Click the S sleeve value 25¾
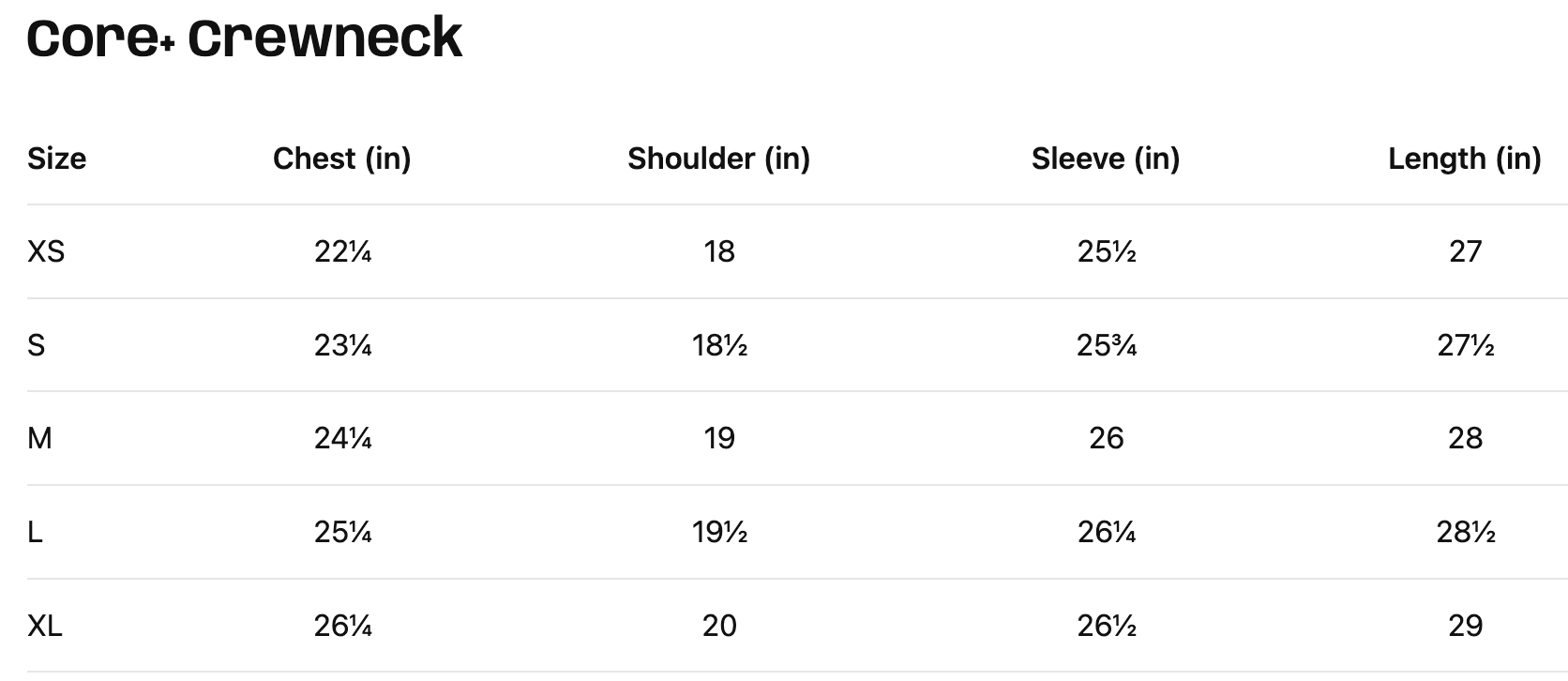The height and width of the screenshot is (681, 1568). point(1107,345)
